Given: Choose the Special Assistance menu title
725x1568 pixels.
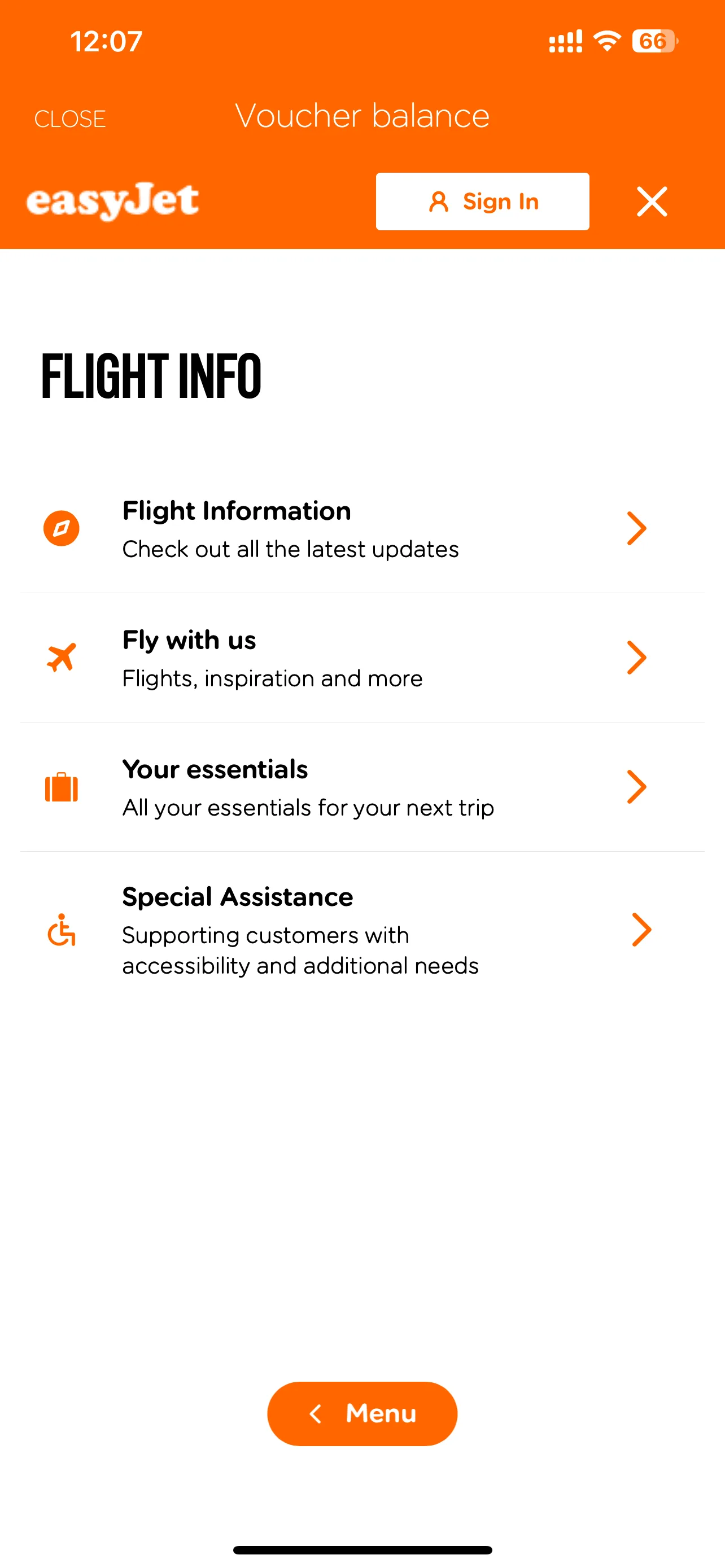Looking at the screenshot, I should point(237,897).
